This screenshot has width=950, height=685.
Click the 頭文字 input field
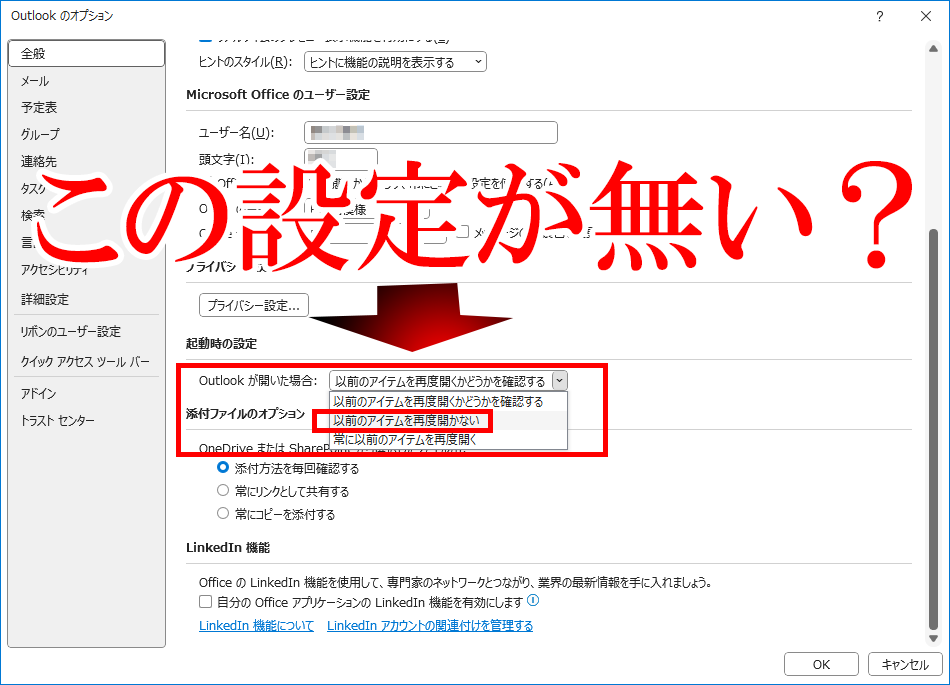341,159
